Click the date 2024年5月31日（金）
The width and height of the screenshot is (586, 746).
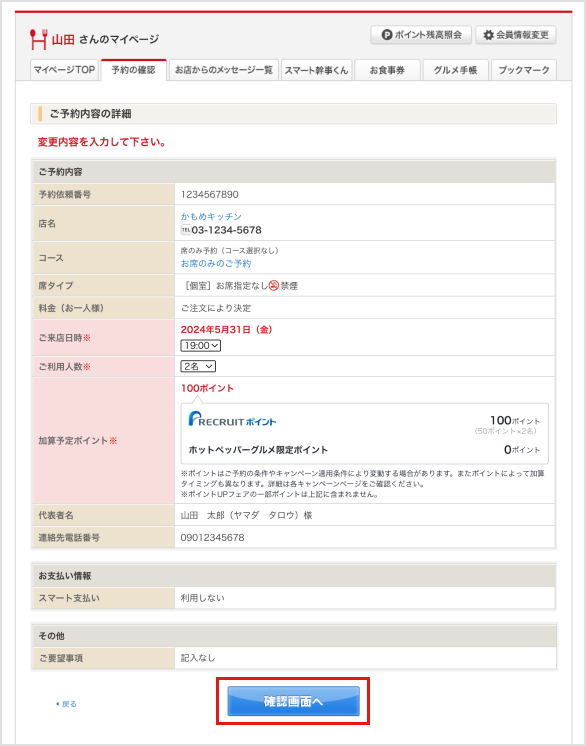[x=226, y=329]
